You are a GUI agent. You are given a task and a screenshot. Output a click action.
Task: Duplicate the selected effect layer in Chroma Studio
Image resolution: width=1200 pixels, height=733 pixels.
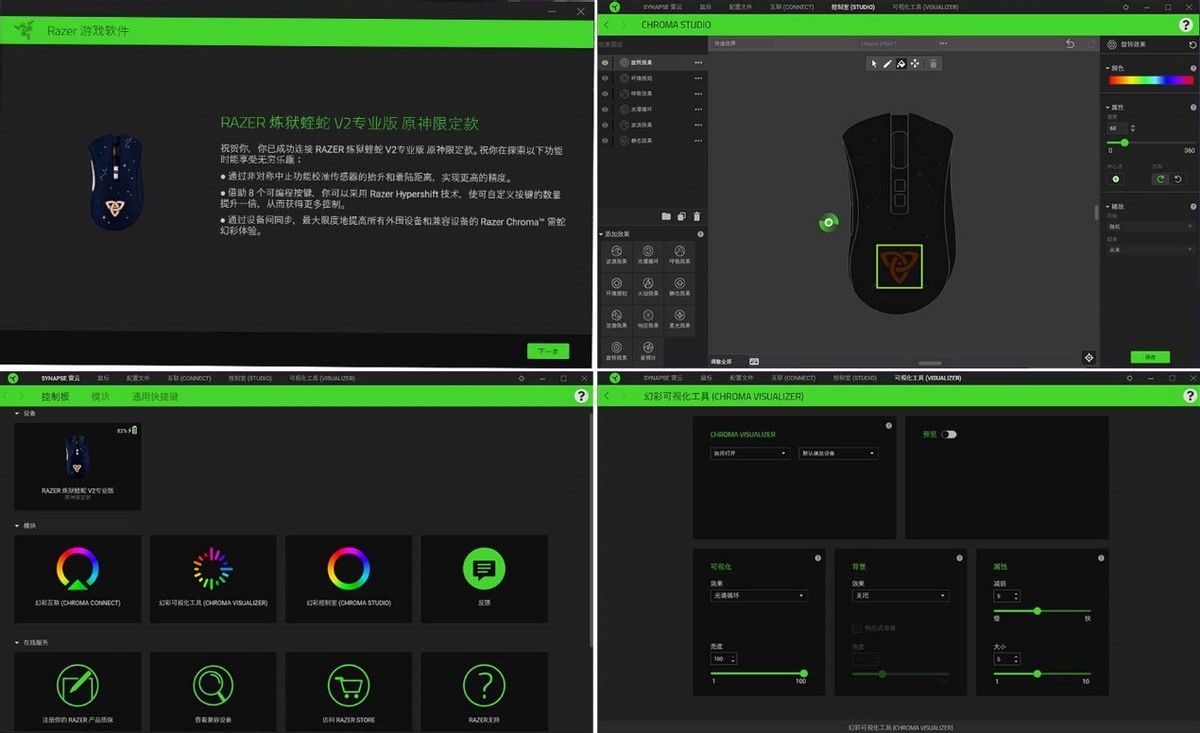click(x=681, y=216)
